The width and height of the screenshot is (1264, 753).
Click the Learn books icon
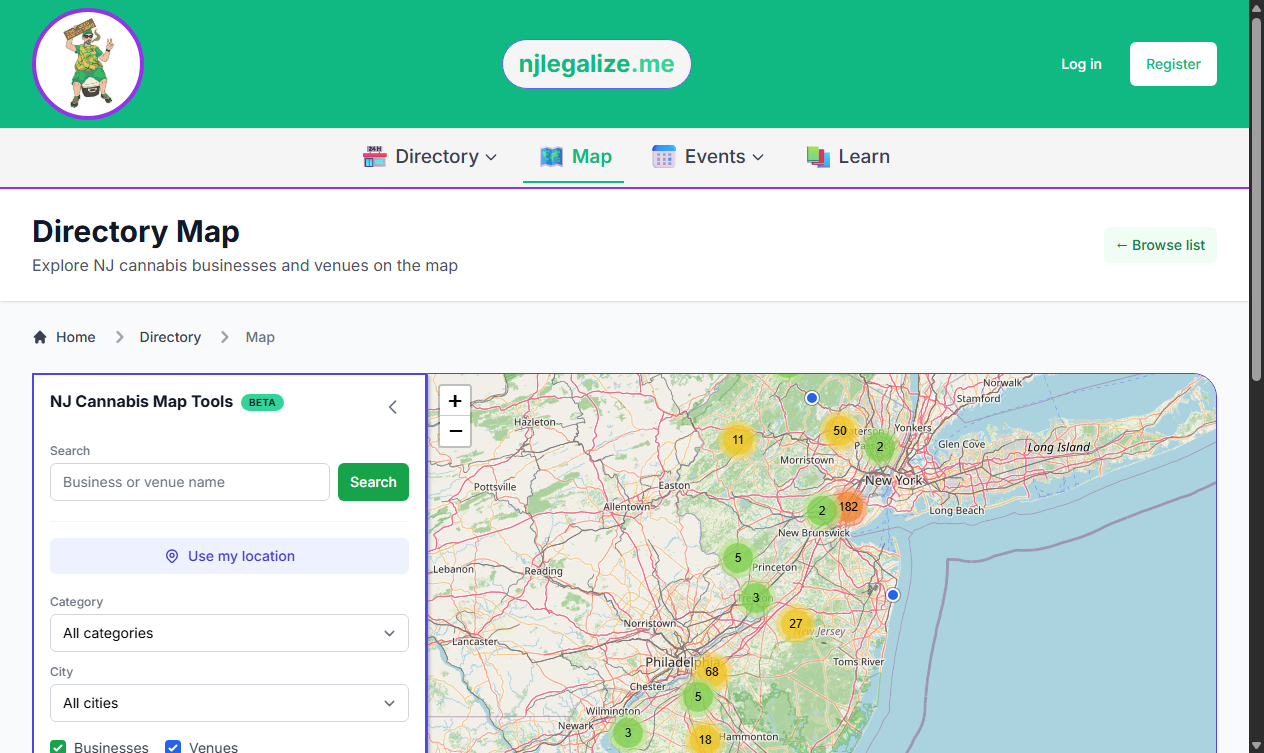pyautogui.click(x=818, y=156)
